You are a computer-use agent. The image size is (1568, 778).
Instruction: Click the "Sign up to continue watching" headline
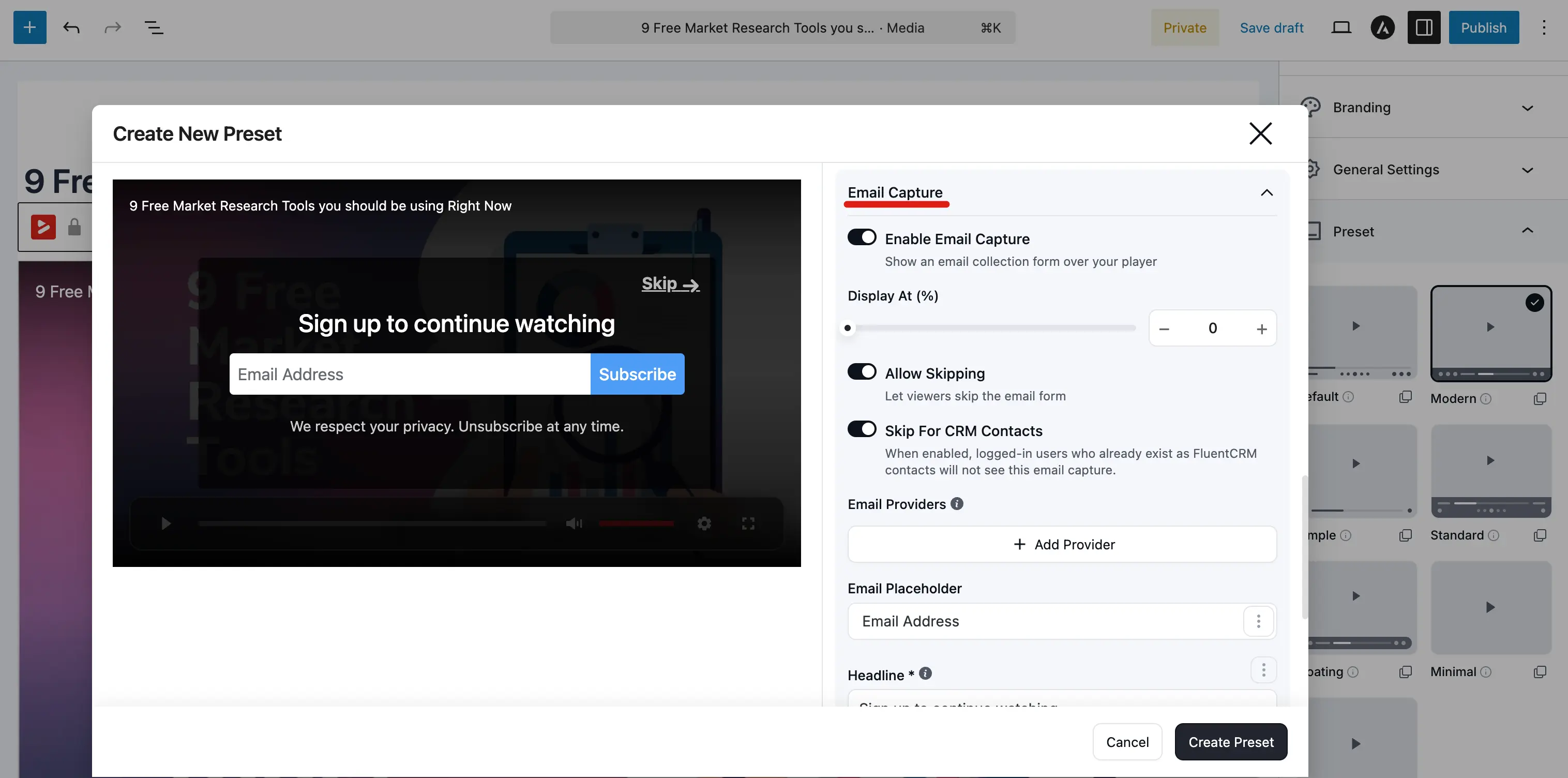(x=456, y=324)
